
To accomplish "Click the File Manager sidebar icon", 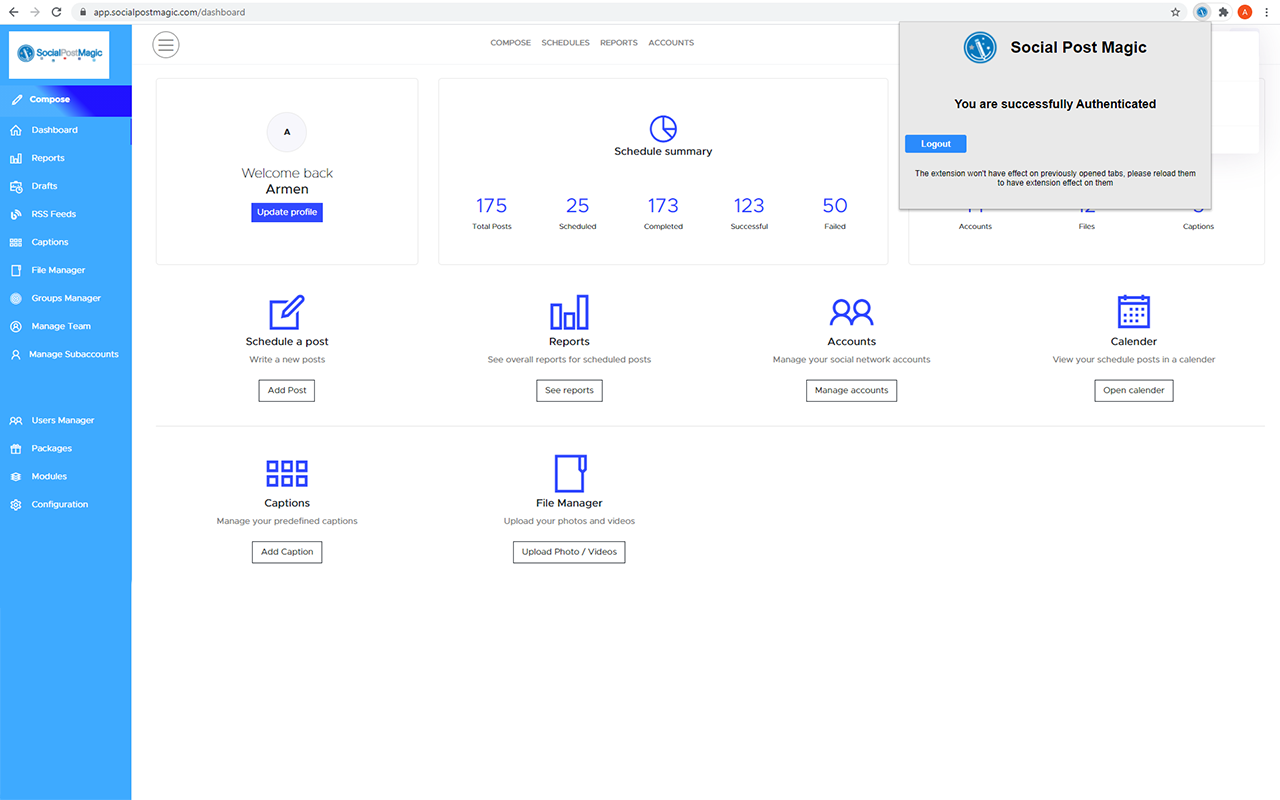I will (16, 270).
